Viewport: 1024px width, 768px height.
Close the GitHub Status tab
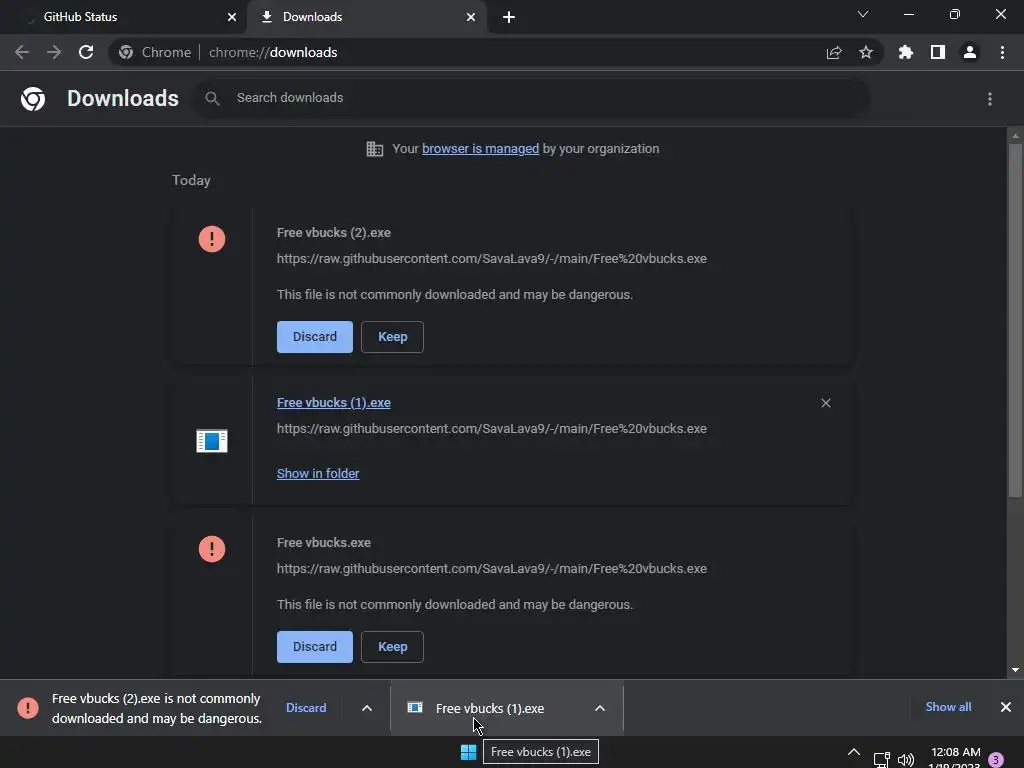232,17
